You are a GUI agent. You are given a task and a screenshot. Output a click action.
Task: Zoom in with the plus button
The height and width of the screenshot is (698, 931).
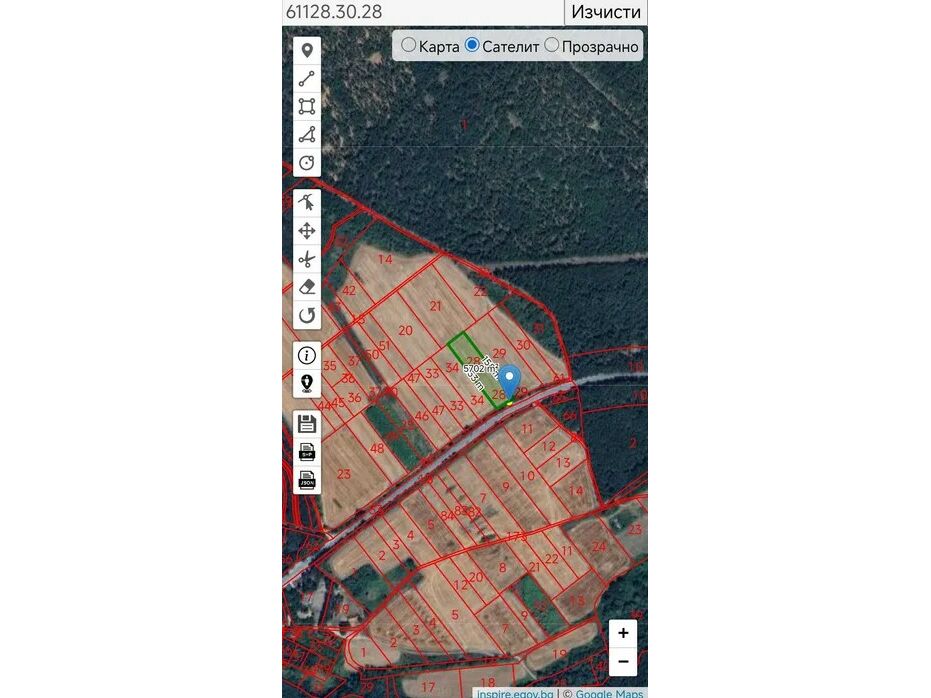coord(623,633)
